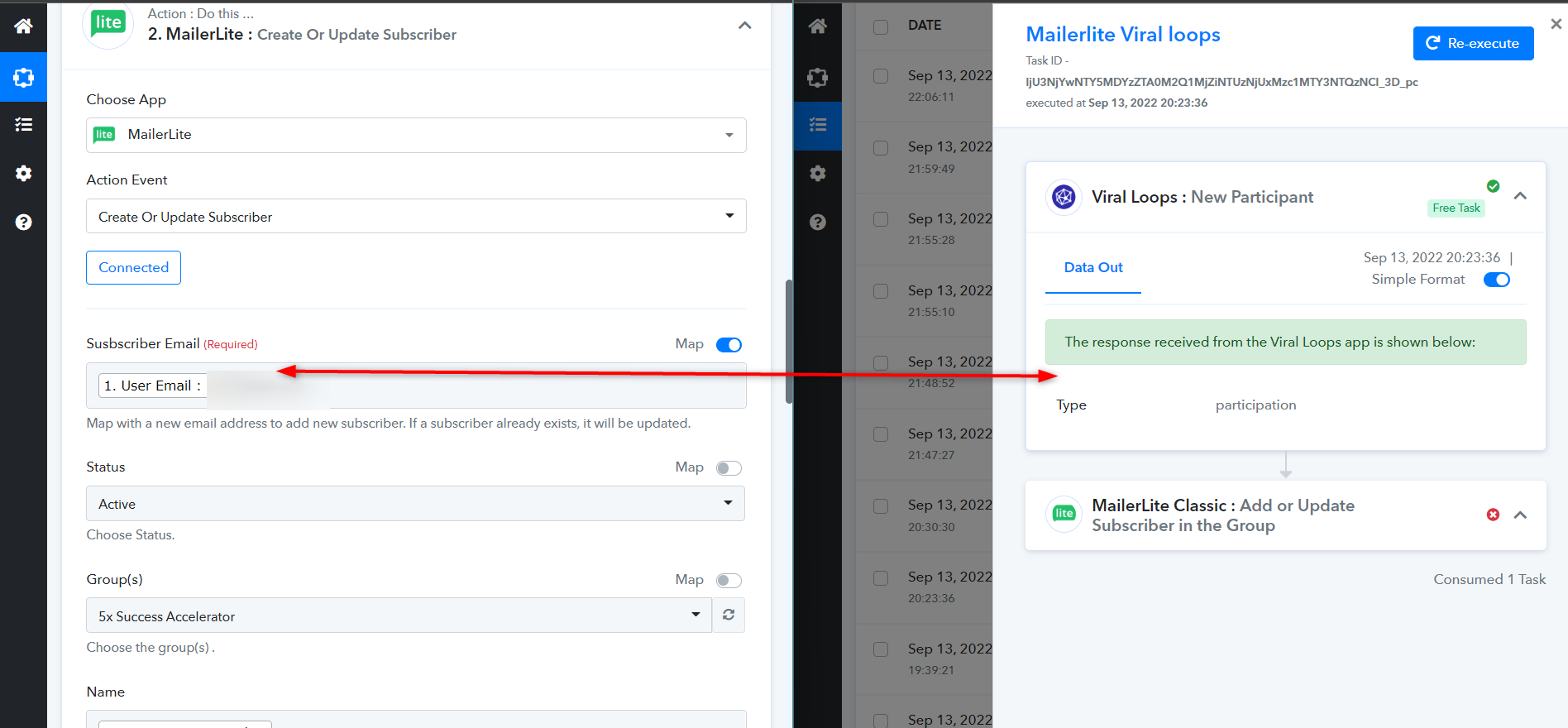Collapse the MailerLite action step
The image size is (1568, 728).
(744, 26)
